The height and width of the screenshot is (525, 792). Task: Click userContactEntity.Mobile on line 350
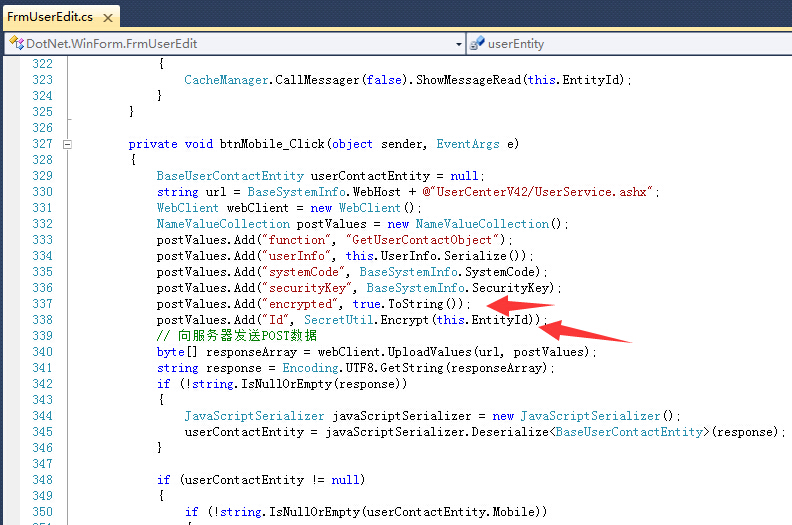[x=451, y=512]
